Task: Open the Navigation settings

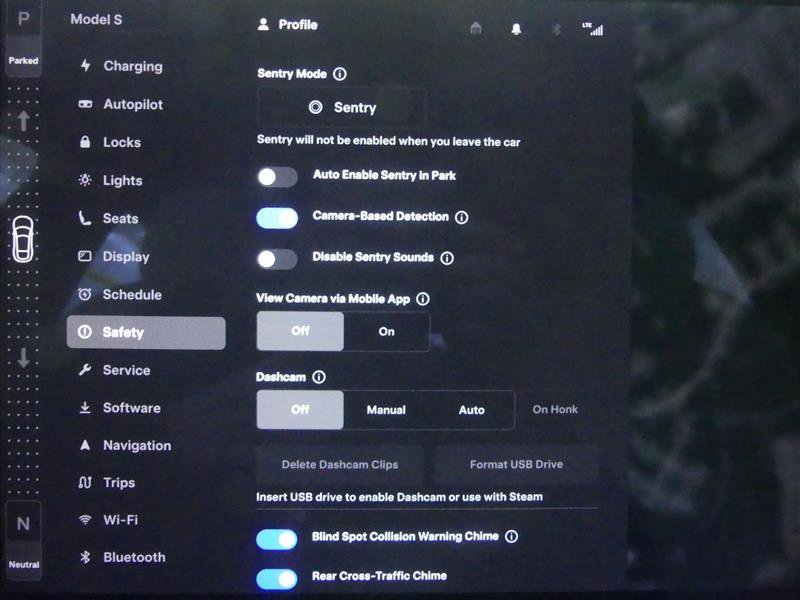Action: [126, 445]
